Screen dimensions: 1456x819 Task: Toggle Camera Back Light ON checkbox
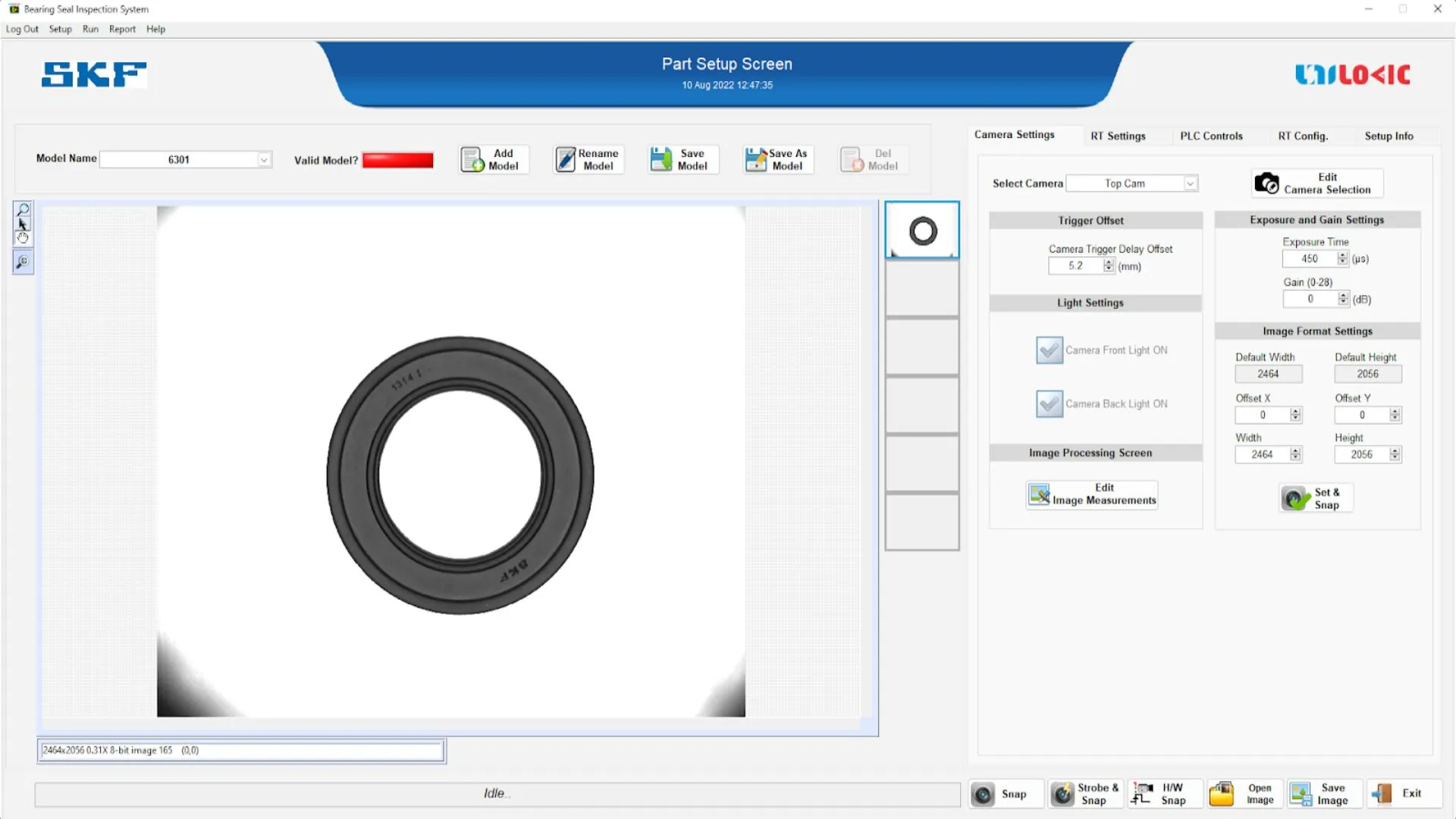(1050, 404)
